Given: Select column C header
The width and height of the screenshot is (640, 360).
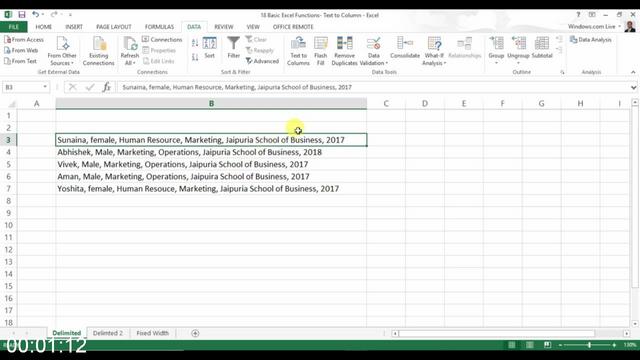Looking at the screenshot, I should click(386, 104).
